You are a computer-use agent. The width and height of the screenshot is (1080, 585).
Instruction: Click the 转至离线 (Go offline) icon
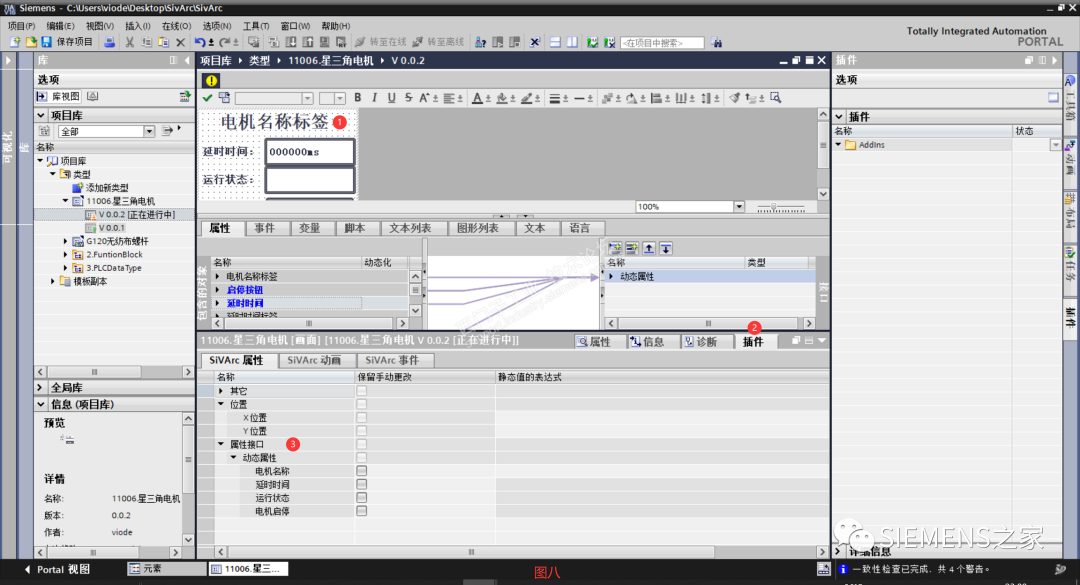[x=419, y=41]
